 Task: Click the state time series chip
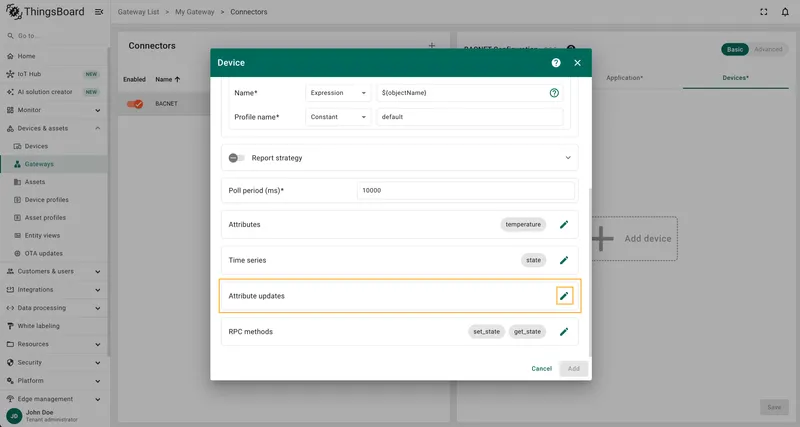point(533,260)
